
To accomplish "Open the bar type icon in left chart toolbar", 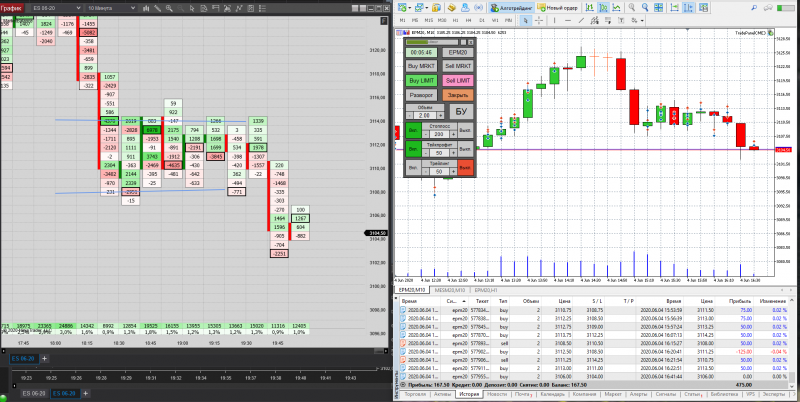I will pos(146,8).
